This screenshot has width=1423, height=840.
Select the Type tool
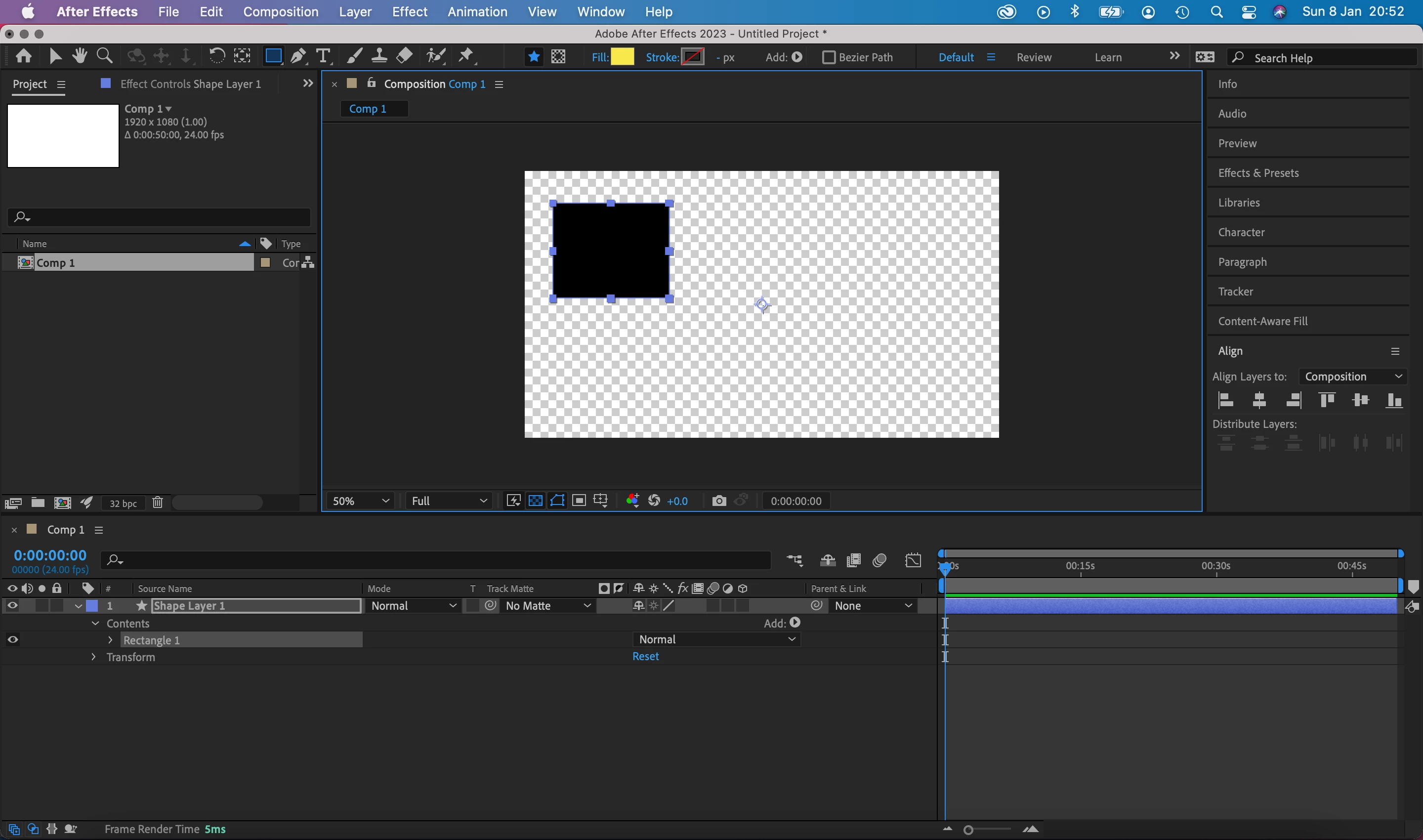(323, 56)
